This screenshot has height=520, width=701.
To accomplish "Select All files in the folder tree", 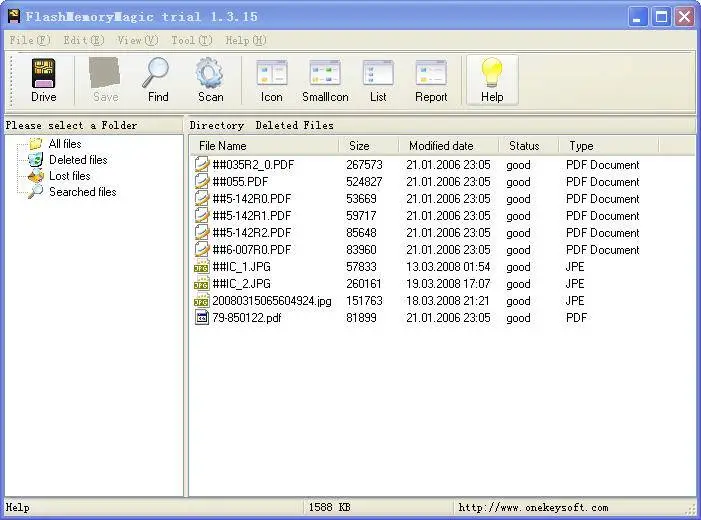I will 65,144.
